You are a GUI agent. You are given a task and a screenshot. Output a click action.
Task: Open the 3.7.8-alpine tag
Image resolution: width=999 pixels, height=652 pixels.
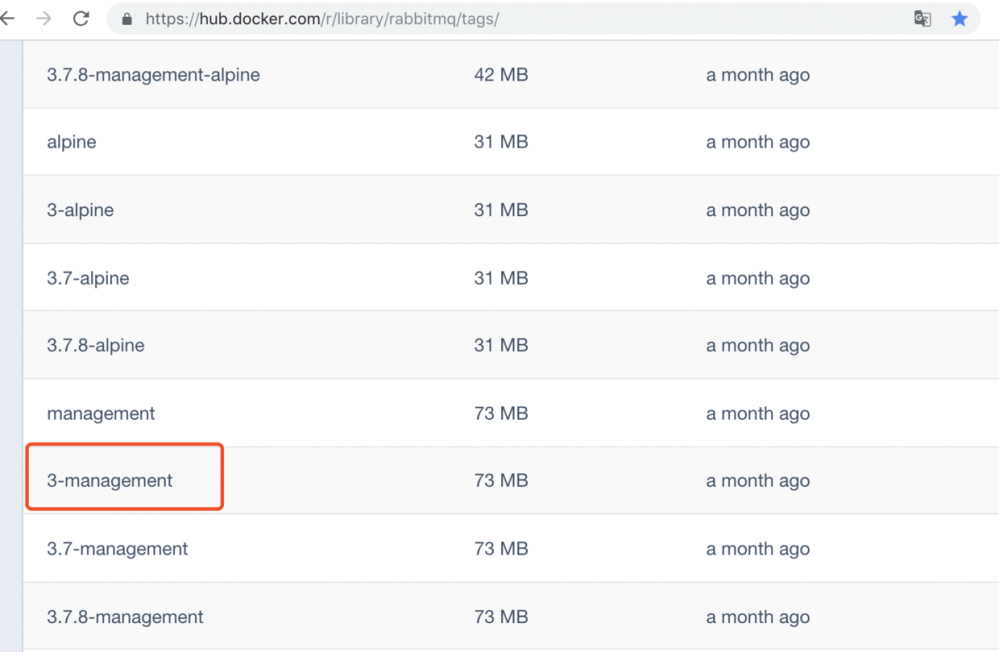96,345
